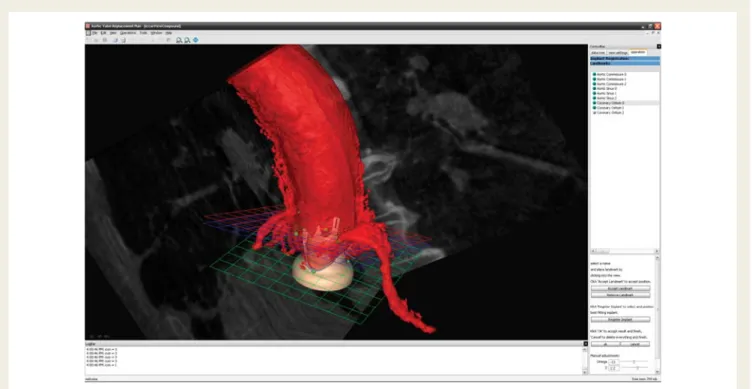
Task: Open the Window menu
Action: click(156, 33)
